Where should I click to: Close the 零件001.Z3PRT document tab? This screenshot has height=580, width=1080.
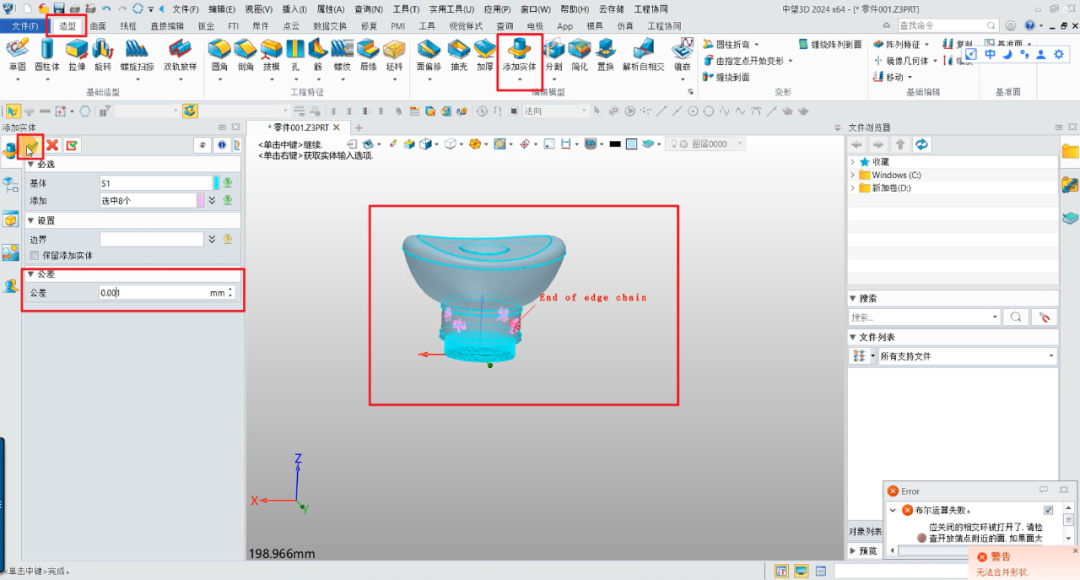click(337, 127)
